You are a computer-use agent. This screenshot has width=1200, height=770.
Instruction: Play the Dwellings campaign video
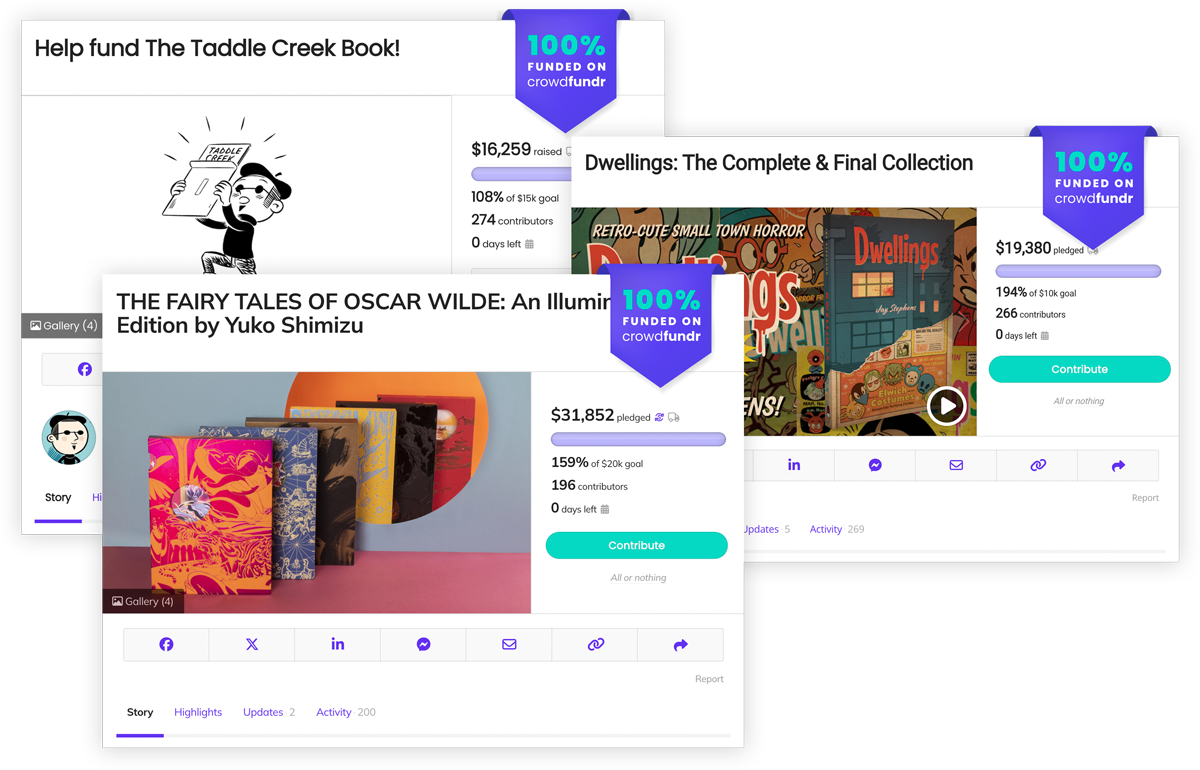(x=945, y=405)
